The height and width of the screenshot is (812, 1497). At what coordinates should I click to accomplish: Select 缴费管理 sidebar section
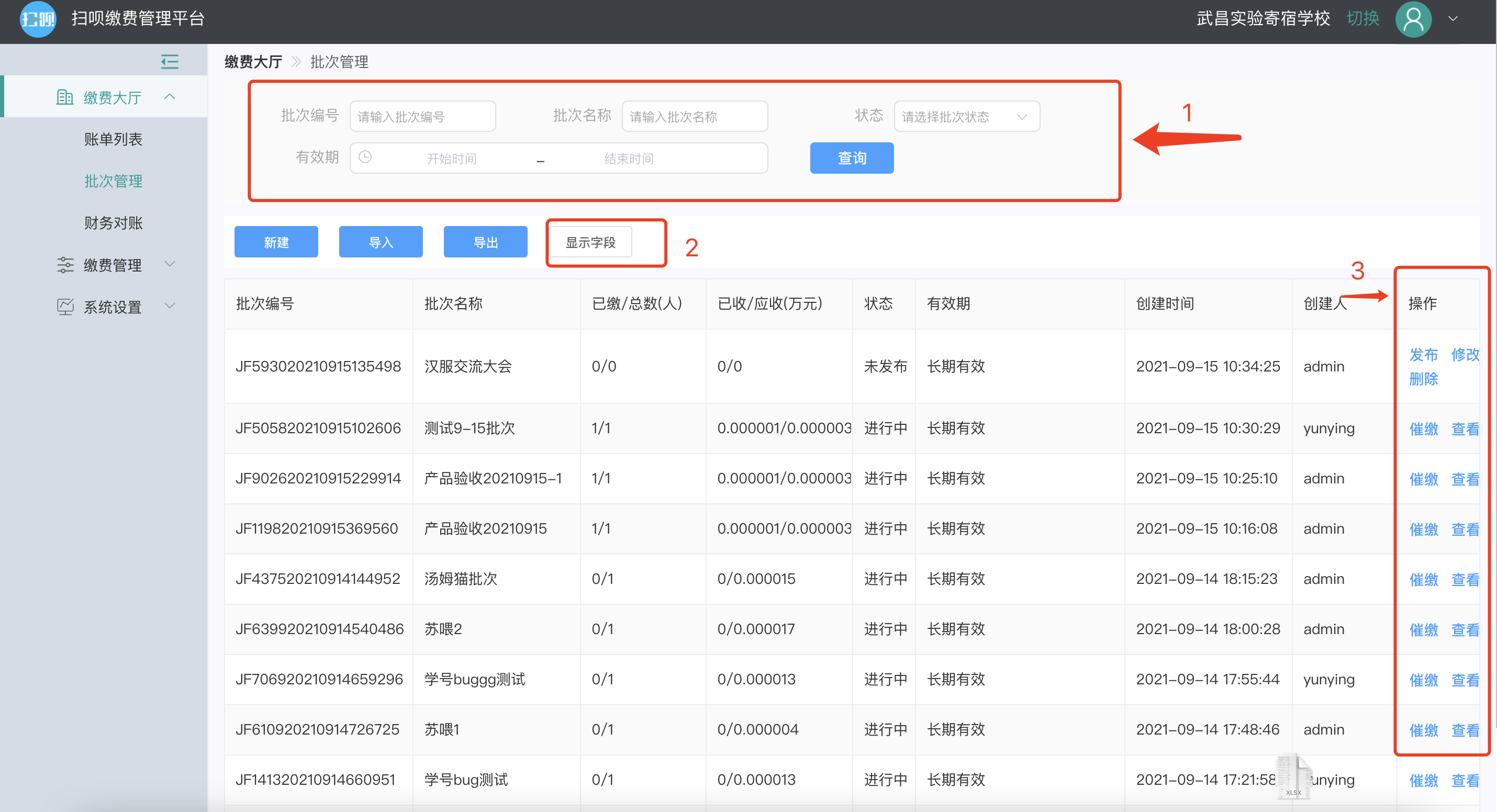click(105, 265)
